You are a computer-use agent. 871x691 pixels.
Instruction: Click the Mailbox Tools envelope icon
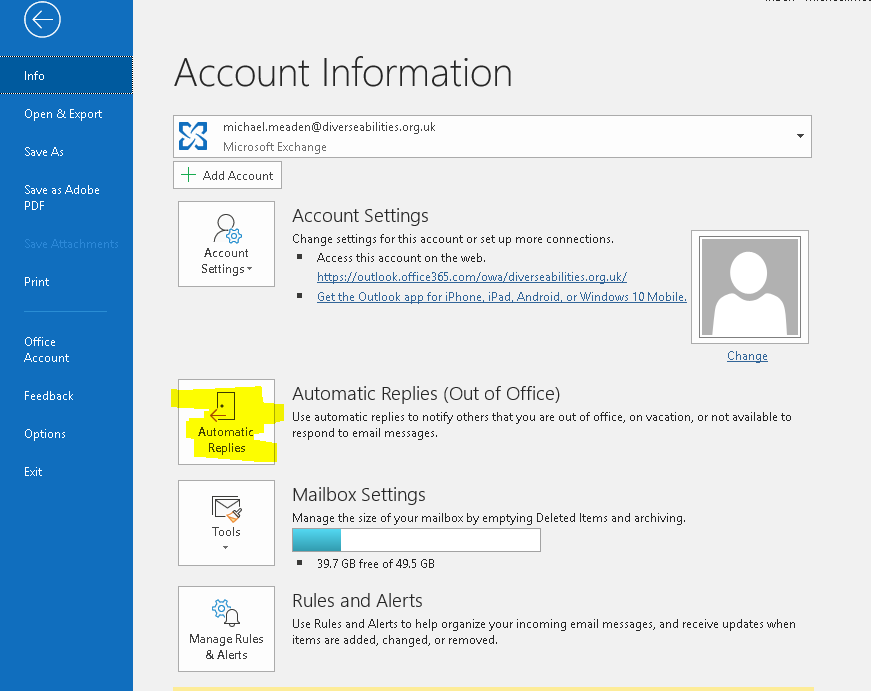[226, 508]
